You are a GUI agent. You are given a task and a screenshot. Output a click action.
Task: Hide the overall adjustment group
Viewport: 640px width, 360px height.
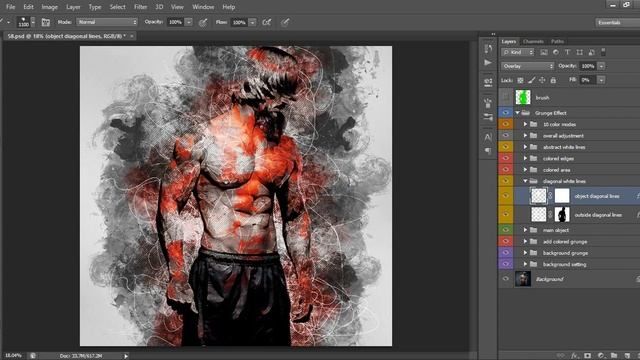(x=505, y=136)
